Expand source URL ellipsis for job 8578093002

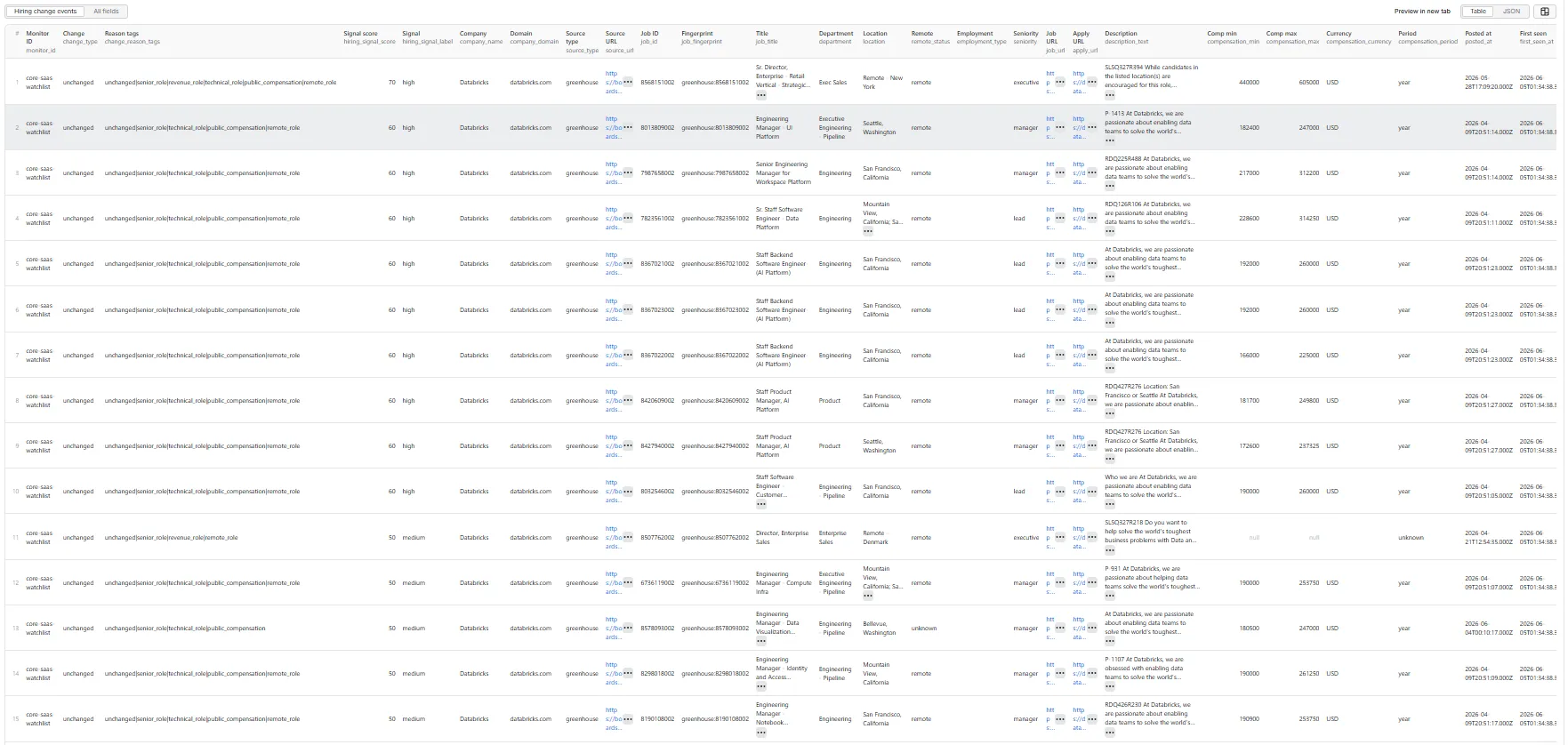pos(628,628)
